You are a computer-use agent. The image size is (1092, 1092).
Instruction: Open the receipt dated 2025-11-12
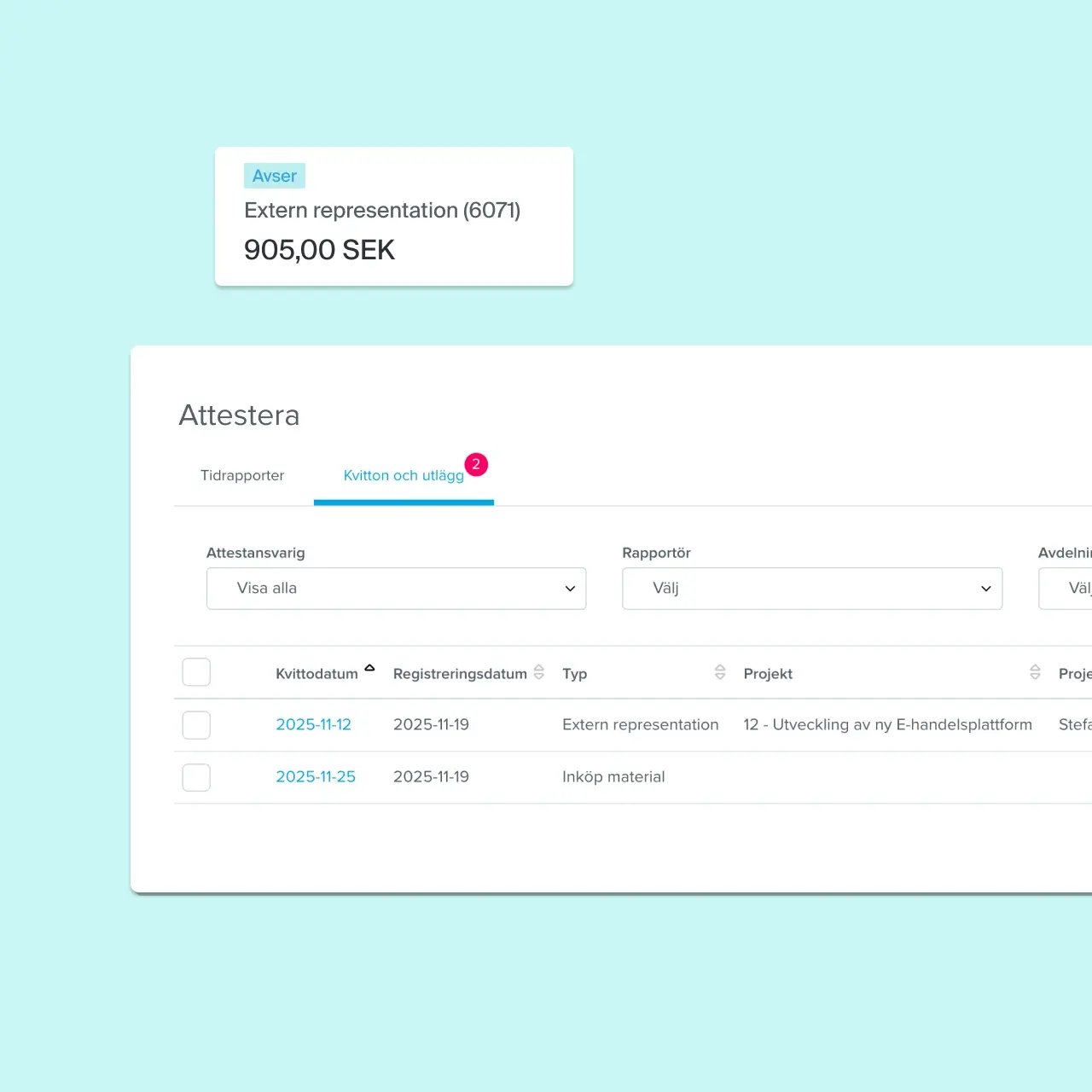pos(313,725)
